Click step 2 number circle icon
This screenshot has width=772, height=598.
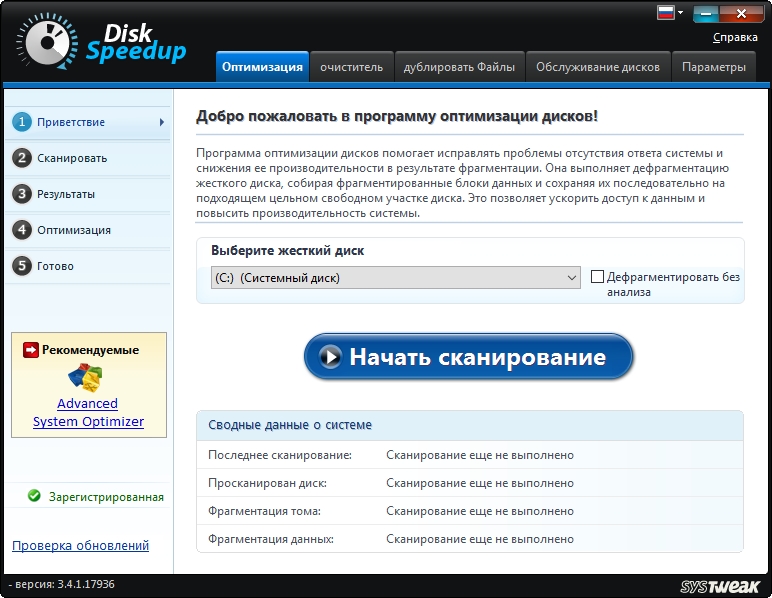(21, 158)
